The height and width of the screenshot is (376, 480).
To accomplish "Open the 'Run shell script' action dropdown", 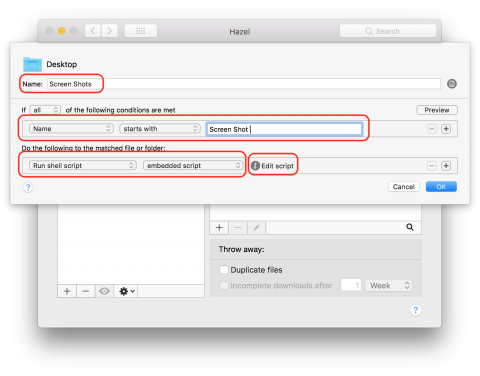I will (83, 165).
